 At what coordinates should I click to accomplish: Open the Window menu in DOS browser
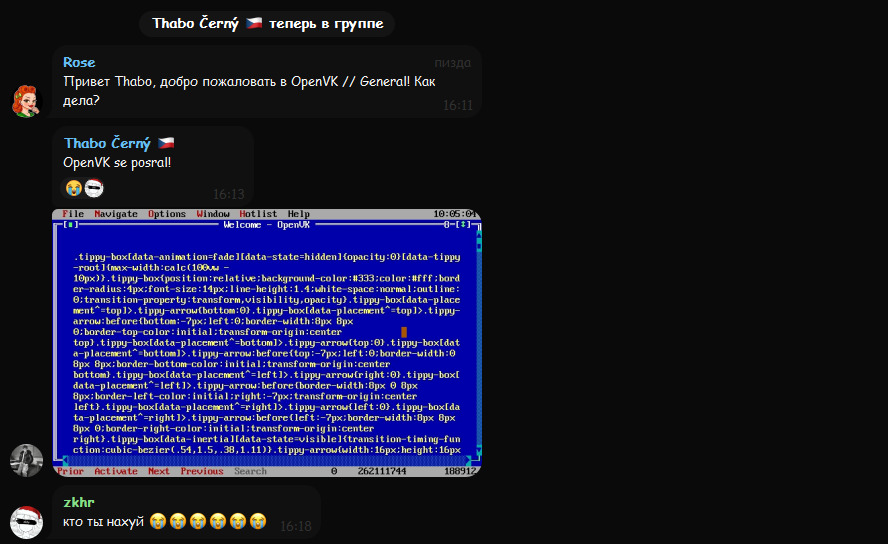(x=213, y=214)
